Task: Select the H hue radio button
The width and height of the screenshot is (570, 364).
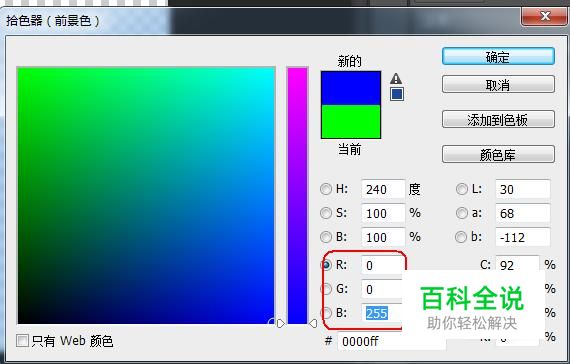Action: pyautogui.click(x=326, y=189)
